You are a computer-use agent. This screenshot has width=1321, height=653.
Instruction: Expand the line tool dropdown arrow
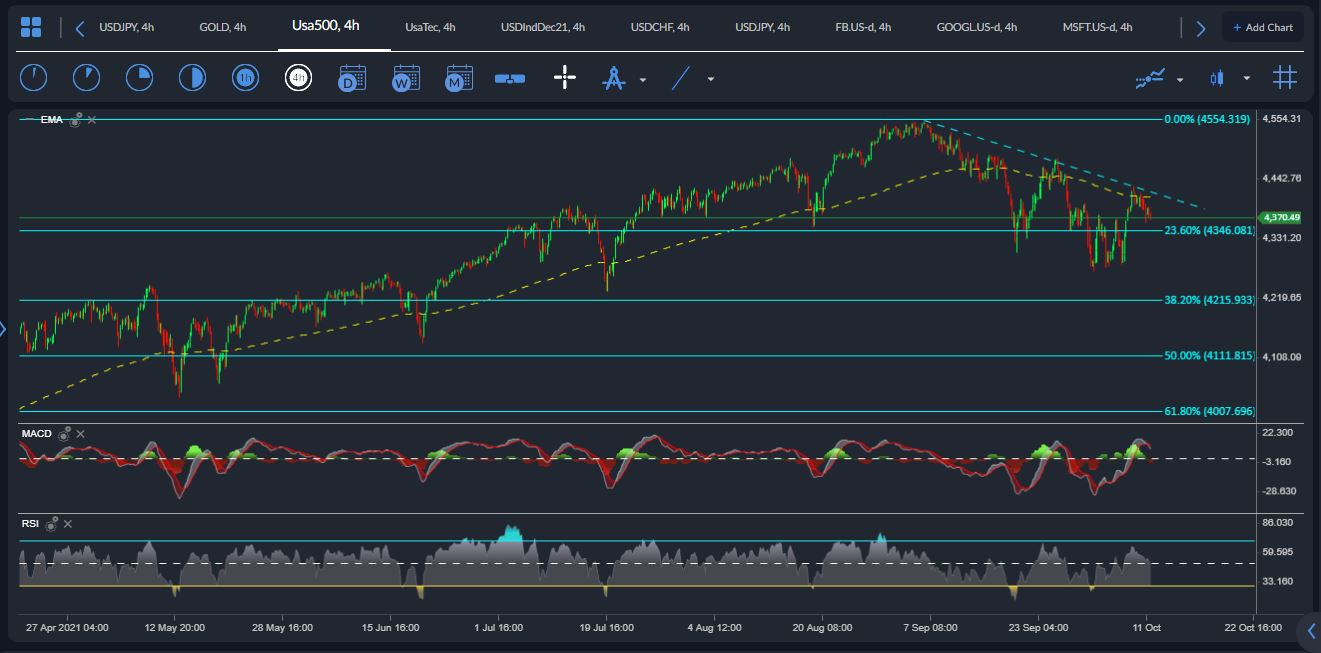tap(711, 79)
